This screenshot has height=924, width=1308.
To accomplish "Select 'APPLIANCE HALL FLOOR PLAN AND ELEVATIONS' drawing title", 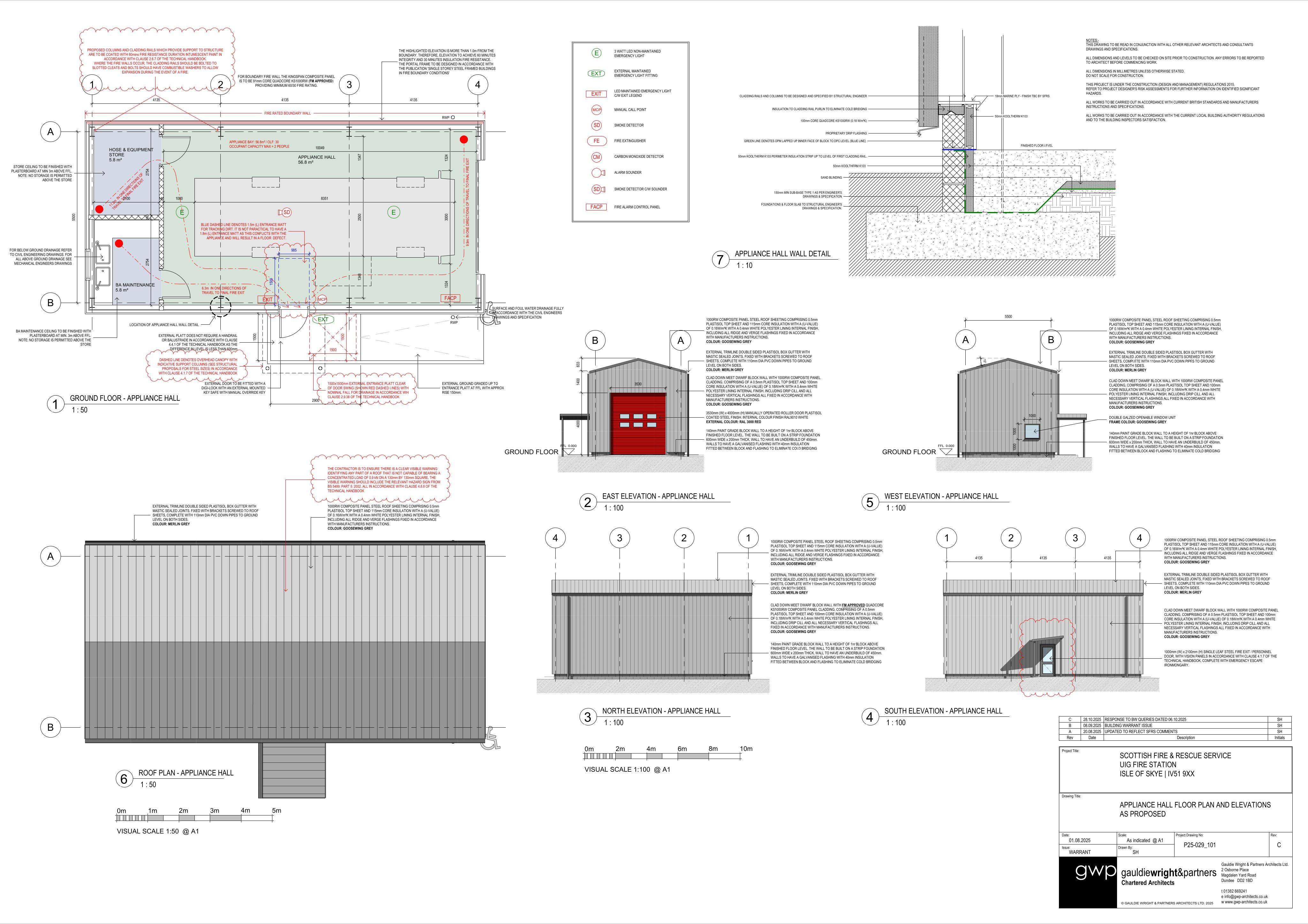I will 1195,804.
